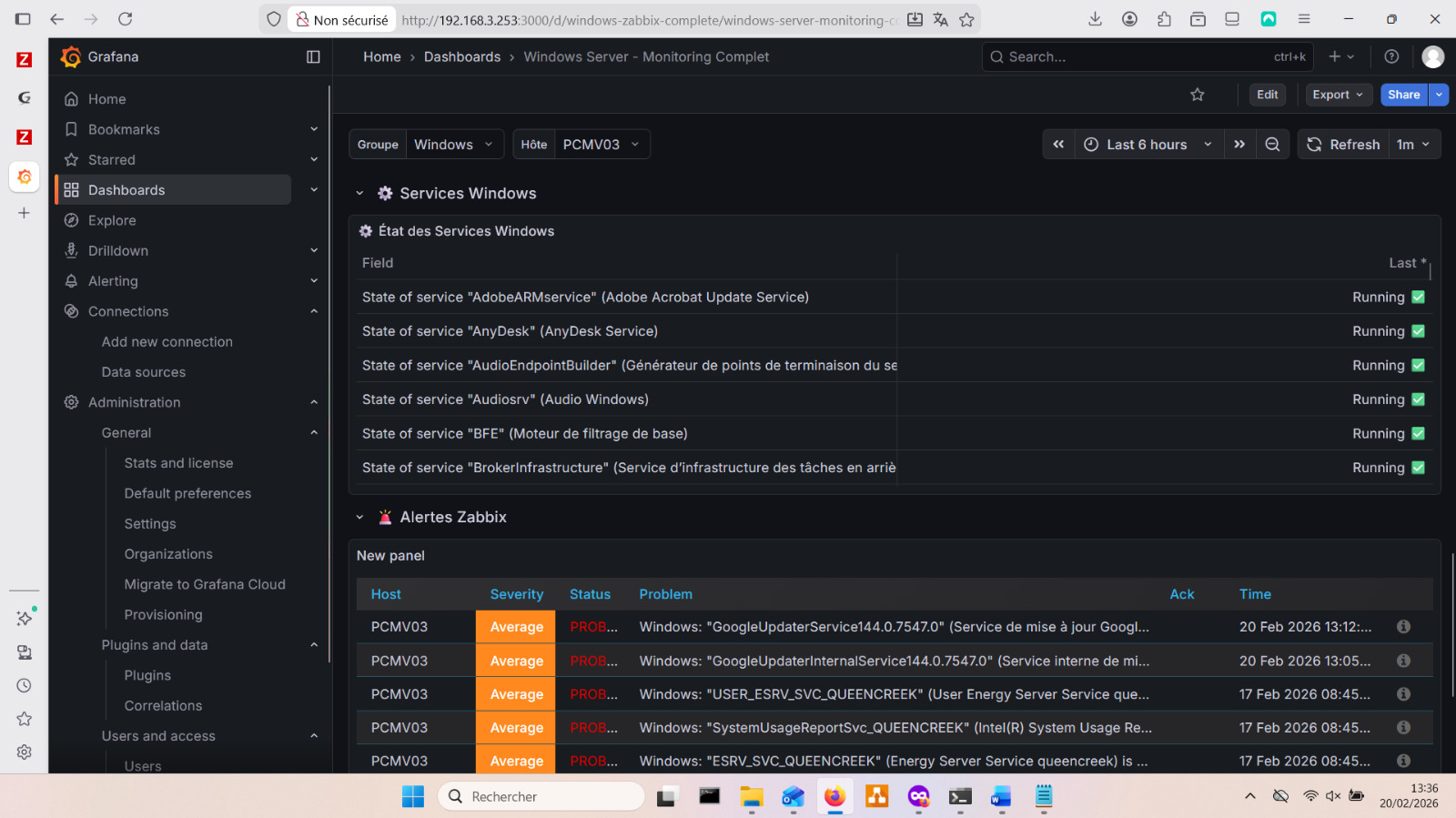
Task: Focus the Grafana Search field
Action: pos(1148,56)
